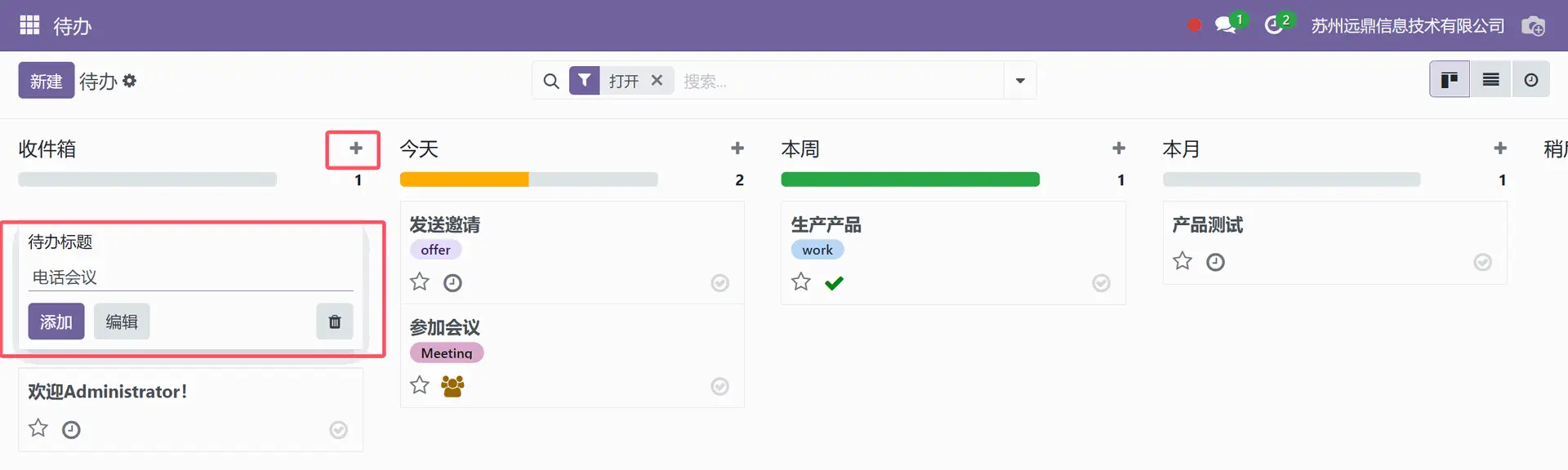Open the conversations chat icon
The image size is (1568, 470).
coord(1225,25)
